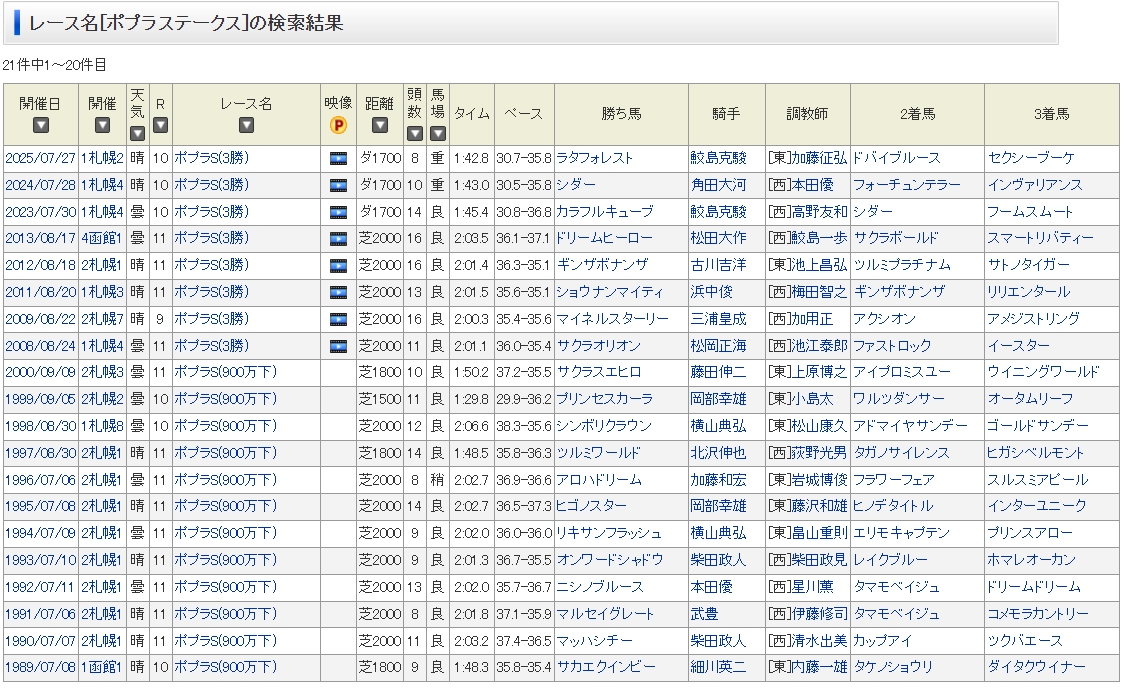
Task: Open third-place ダイタクウイナー link
Action: [x=1037, y=667]
